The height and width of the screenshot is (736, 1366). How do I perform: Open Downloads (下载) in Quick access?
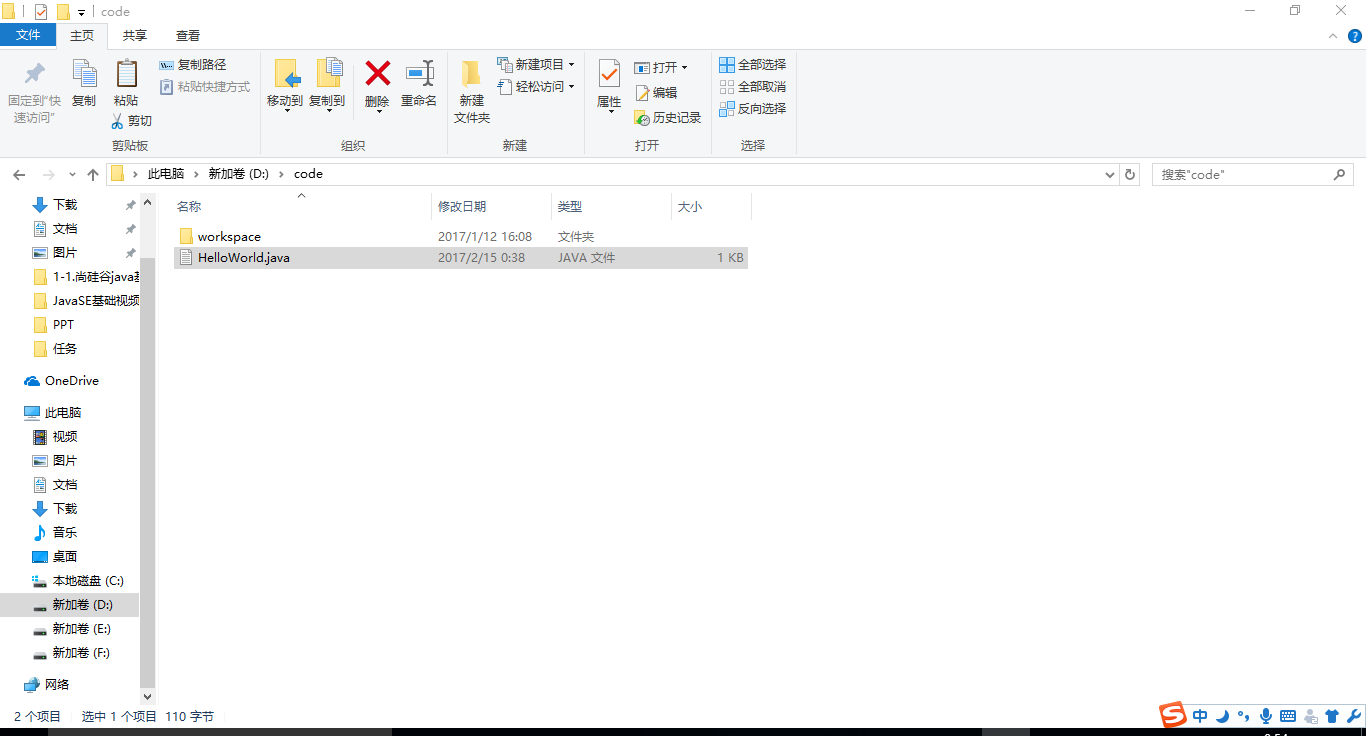65,205
